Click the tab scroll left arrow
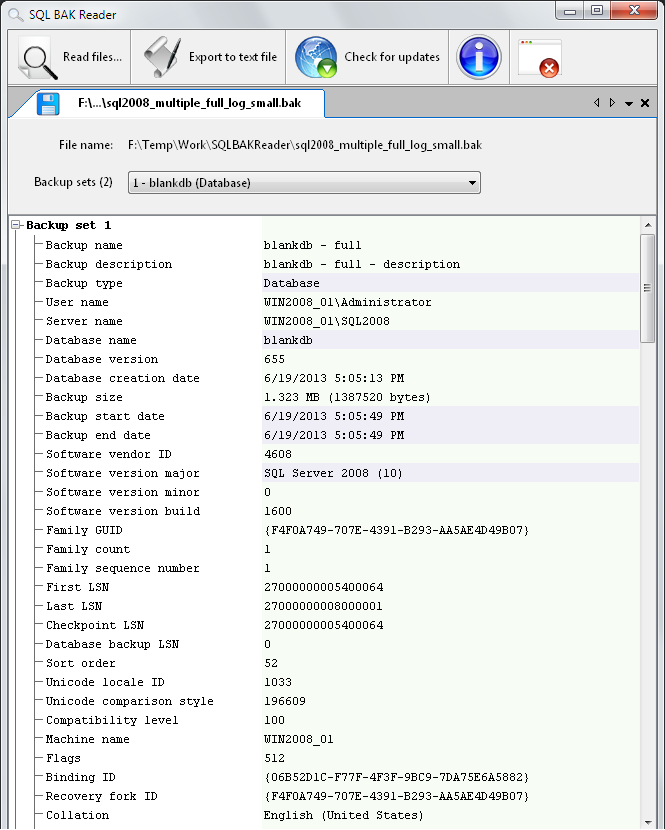This screenshot has width=665, height=830. [597, 103]
